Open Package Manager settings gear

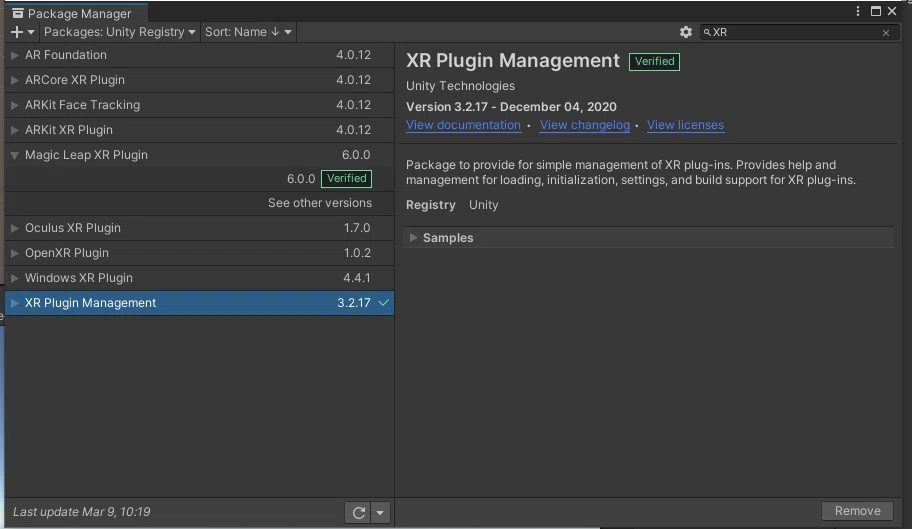686,32
